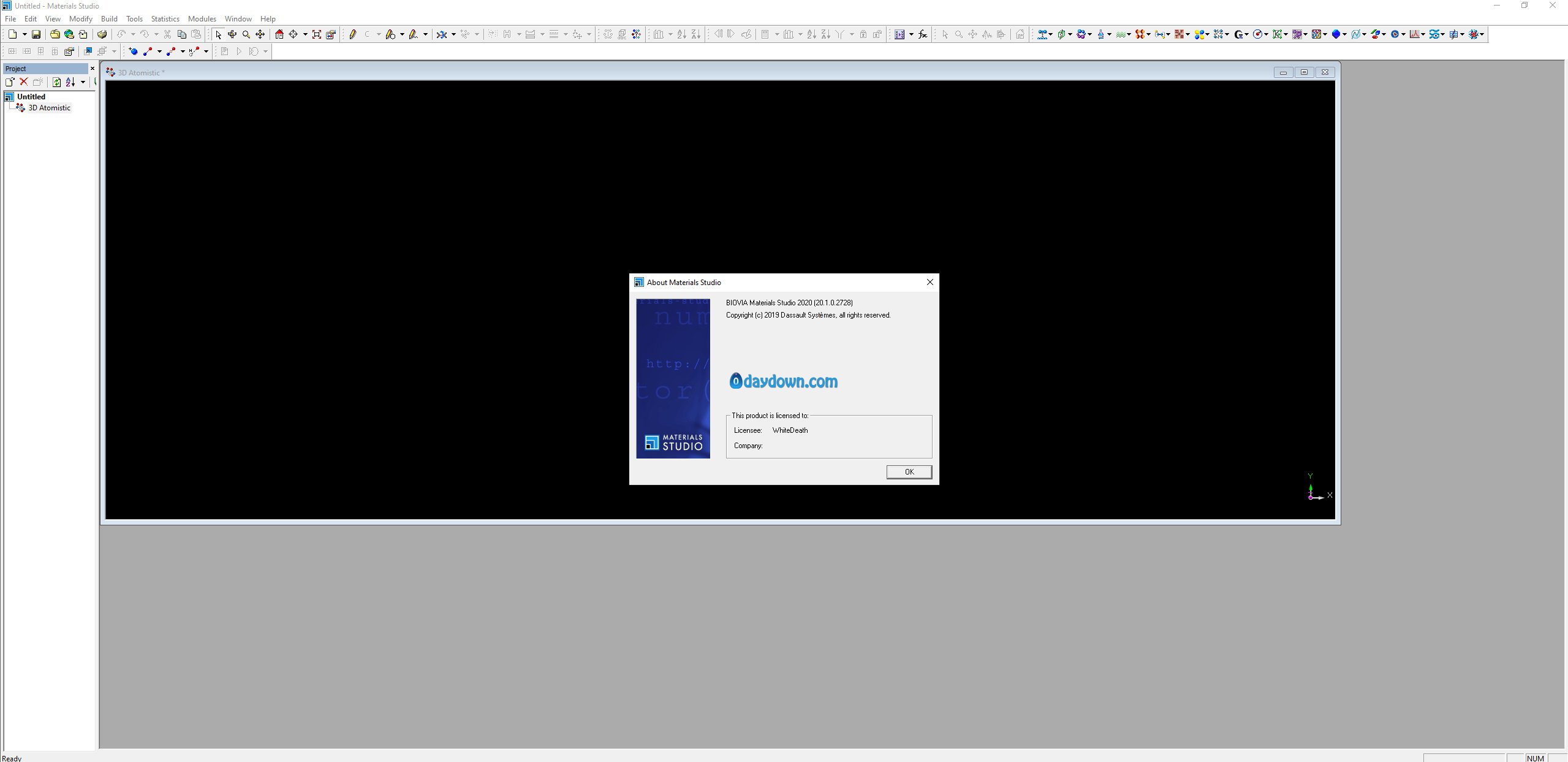The height and width of the screenshot is (762, 1568).
Task: Click the globe web-import icon
Action: click(69, 34)
